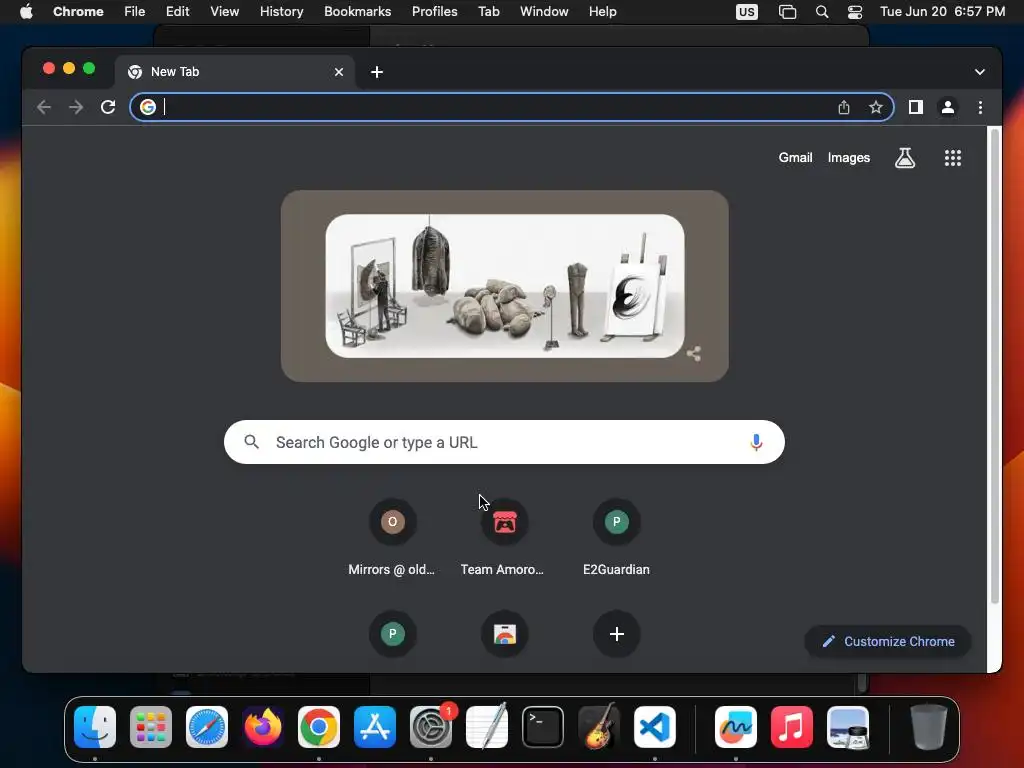Viewport: 1024px width, 768px height.
Task: Open Control Center in menu bar
Action: pyautogui.click(x=855, y=12)
